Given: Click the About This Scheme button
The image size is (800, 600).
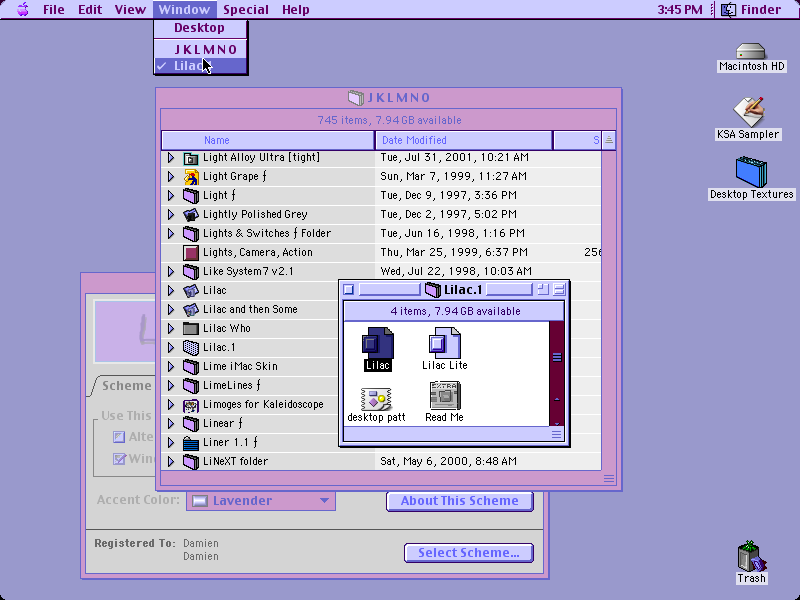Looking at the screenshot, I should tap(460, 501).
